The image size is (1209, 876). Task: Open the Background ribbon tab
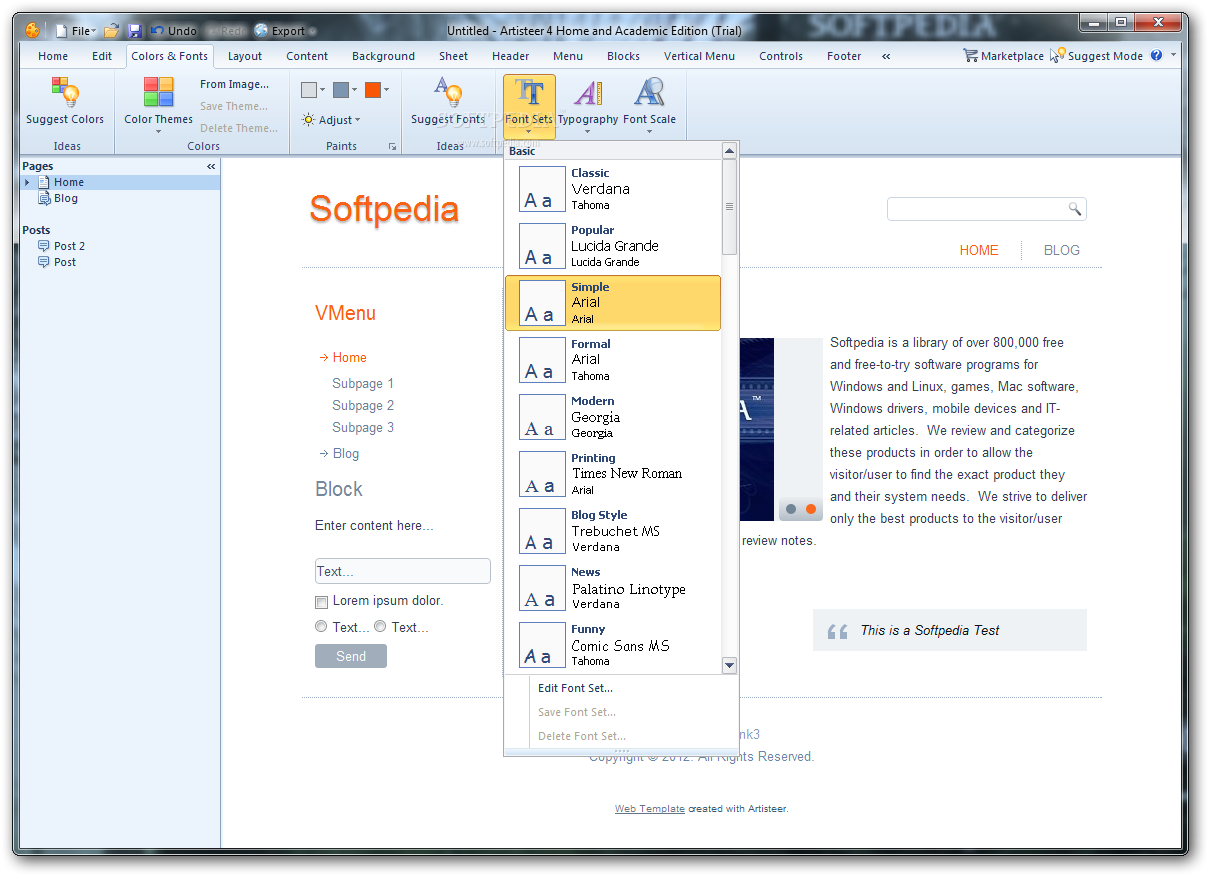tap(383, 56)
